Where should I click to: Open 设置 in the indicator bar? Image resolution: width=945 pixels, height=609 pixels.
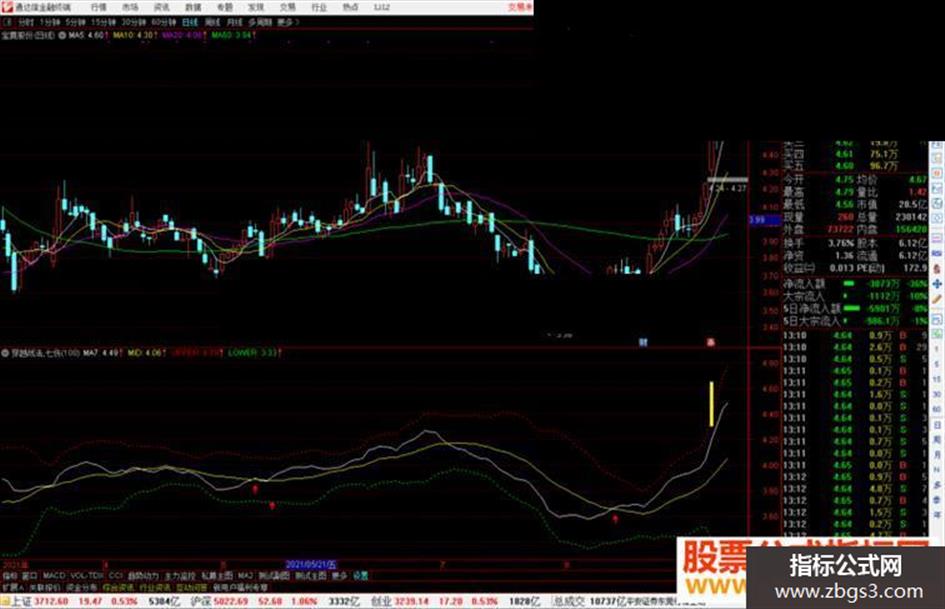tap(360, 576)
